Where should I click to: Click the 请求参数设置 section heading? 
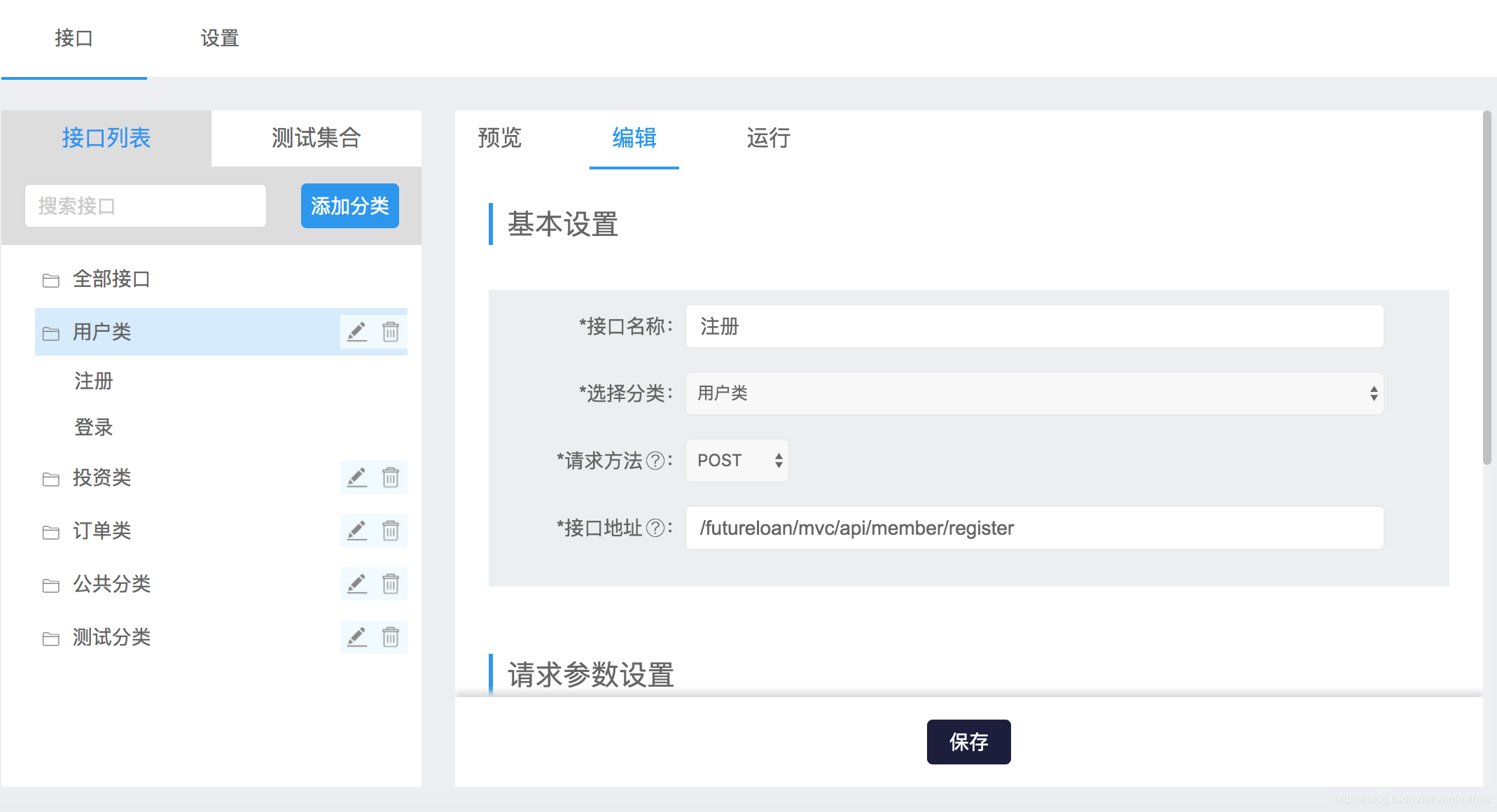pyautogui.click(x=591, y=675)
